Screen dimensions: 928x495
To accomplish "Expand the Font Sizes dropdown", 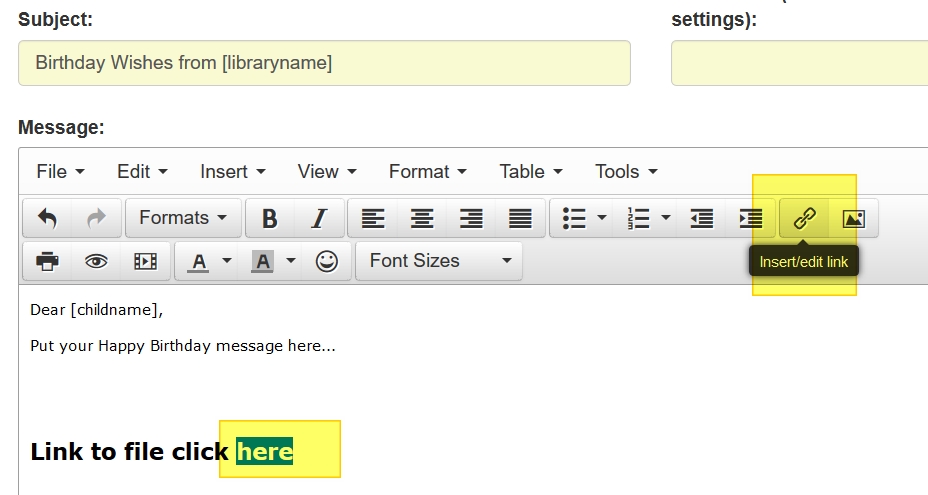I will (x=439, y=261).
